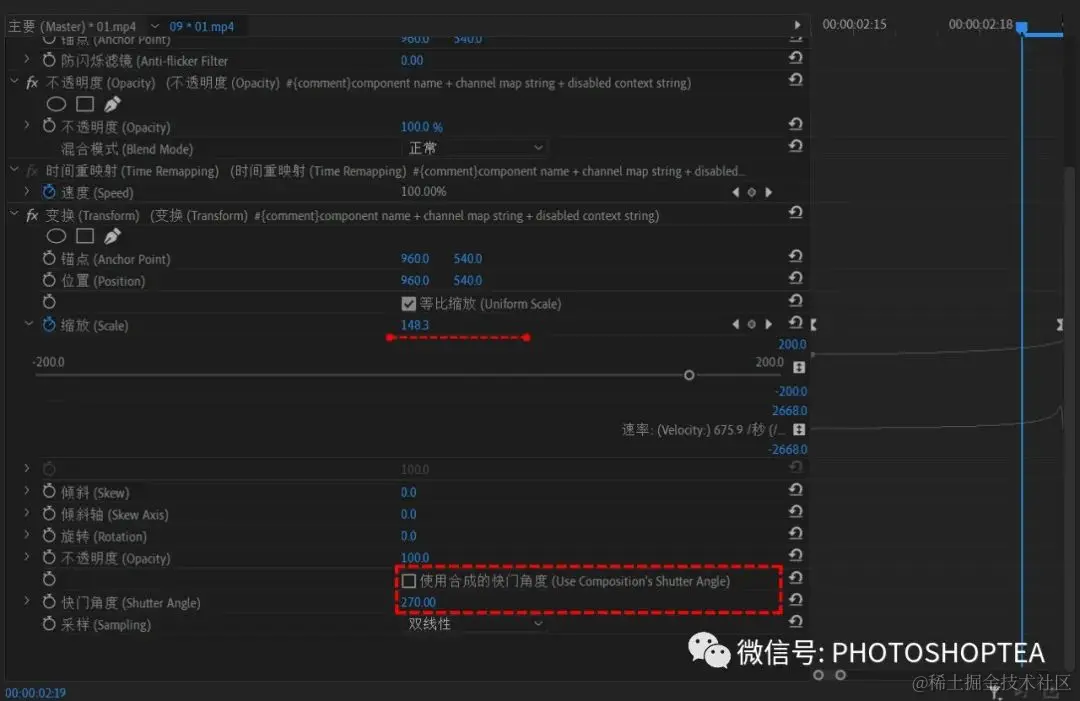Click the Scale slider handle
1080x701 pixels.
point(689,375)
